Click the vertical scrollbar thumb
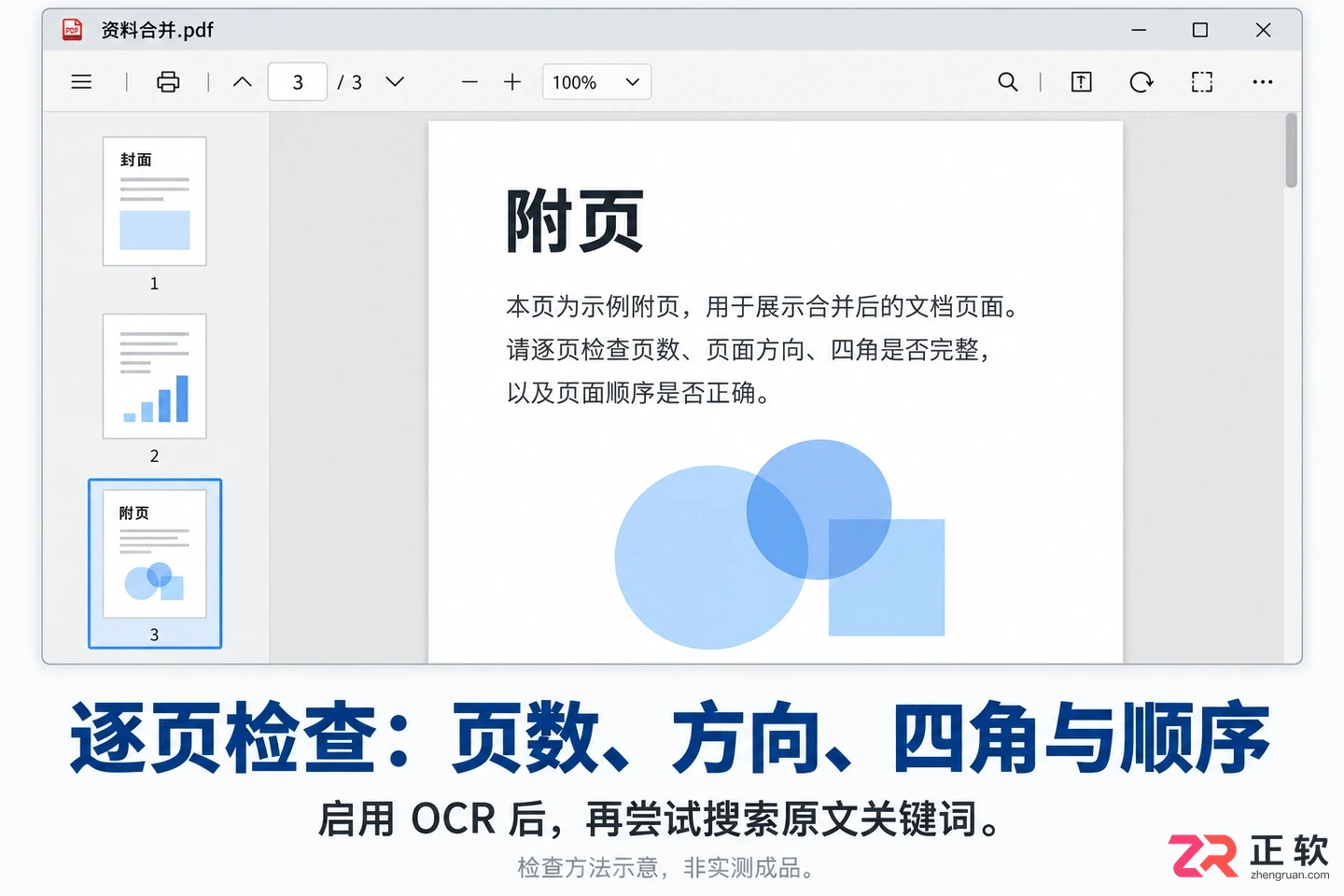The image size is (1344, 896). 1292,151
